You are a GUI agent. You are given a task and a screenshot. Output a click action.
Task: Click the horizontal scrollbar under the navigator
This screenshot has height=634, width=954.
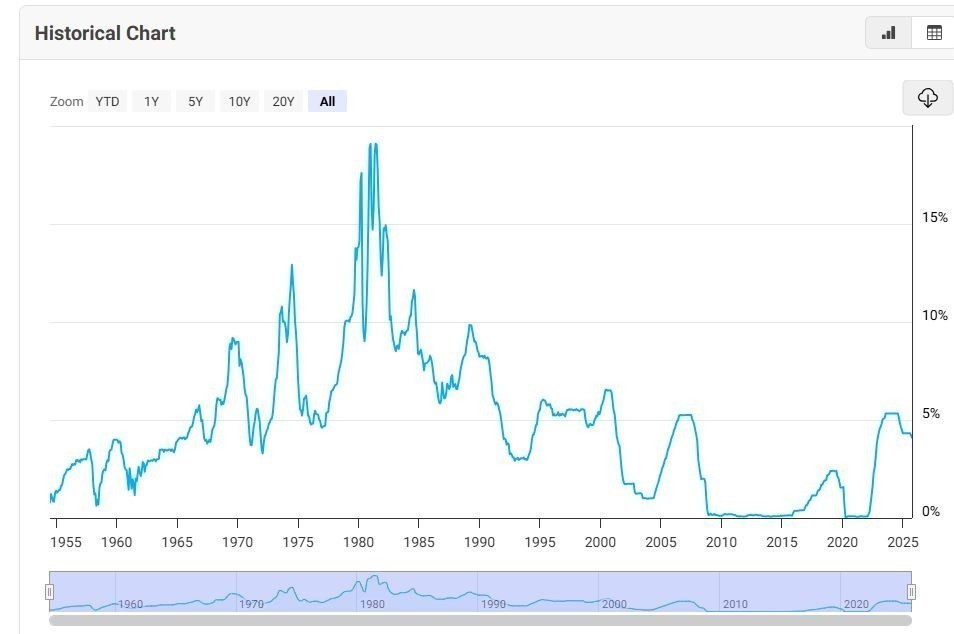point(480,620)
